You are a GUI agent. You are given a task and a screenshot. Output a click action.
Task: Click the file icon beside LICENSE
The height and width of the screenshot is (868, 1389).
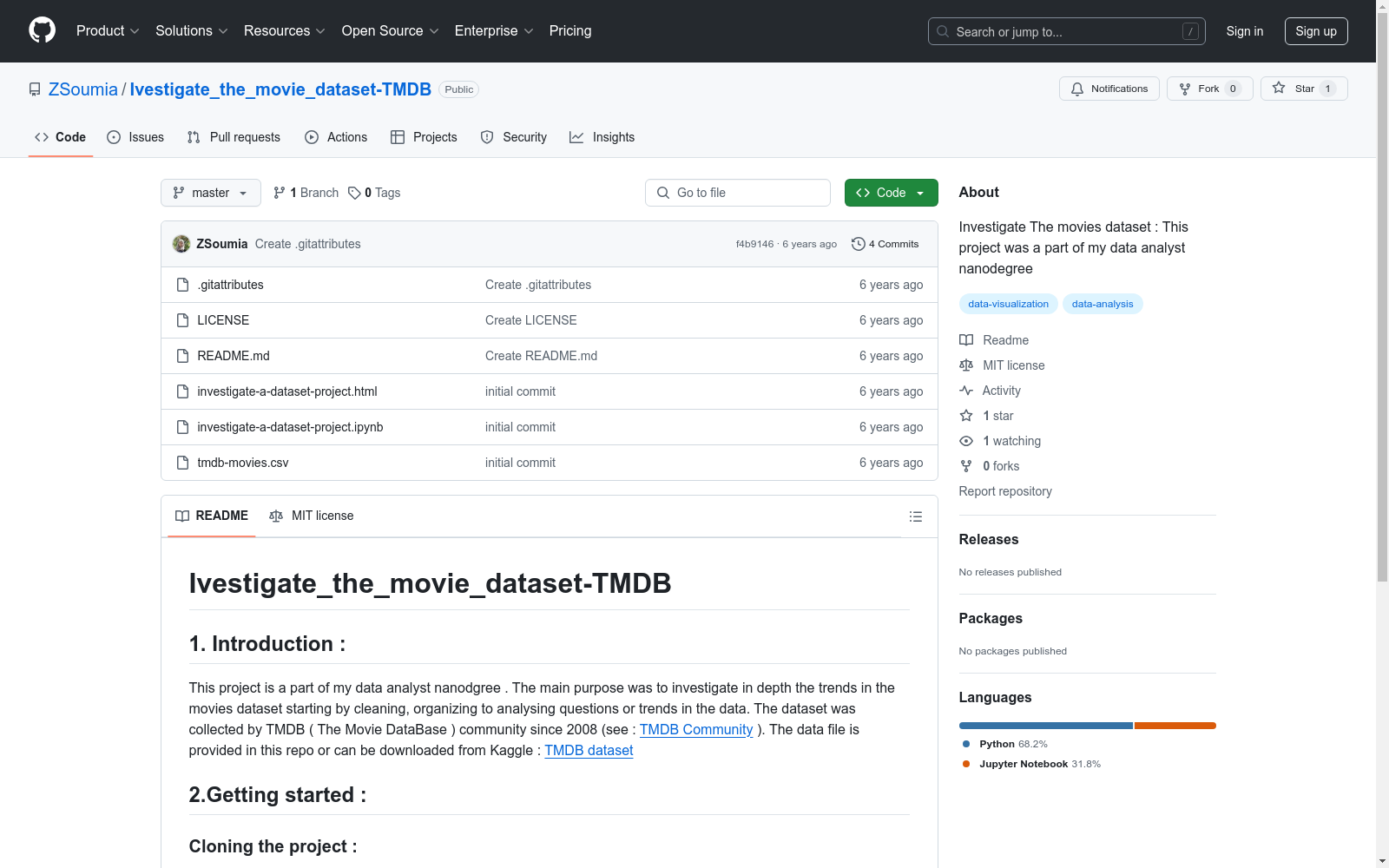[x=182, y=320]
